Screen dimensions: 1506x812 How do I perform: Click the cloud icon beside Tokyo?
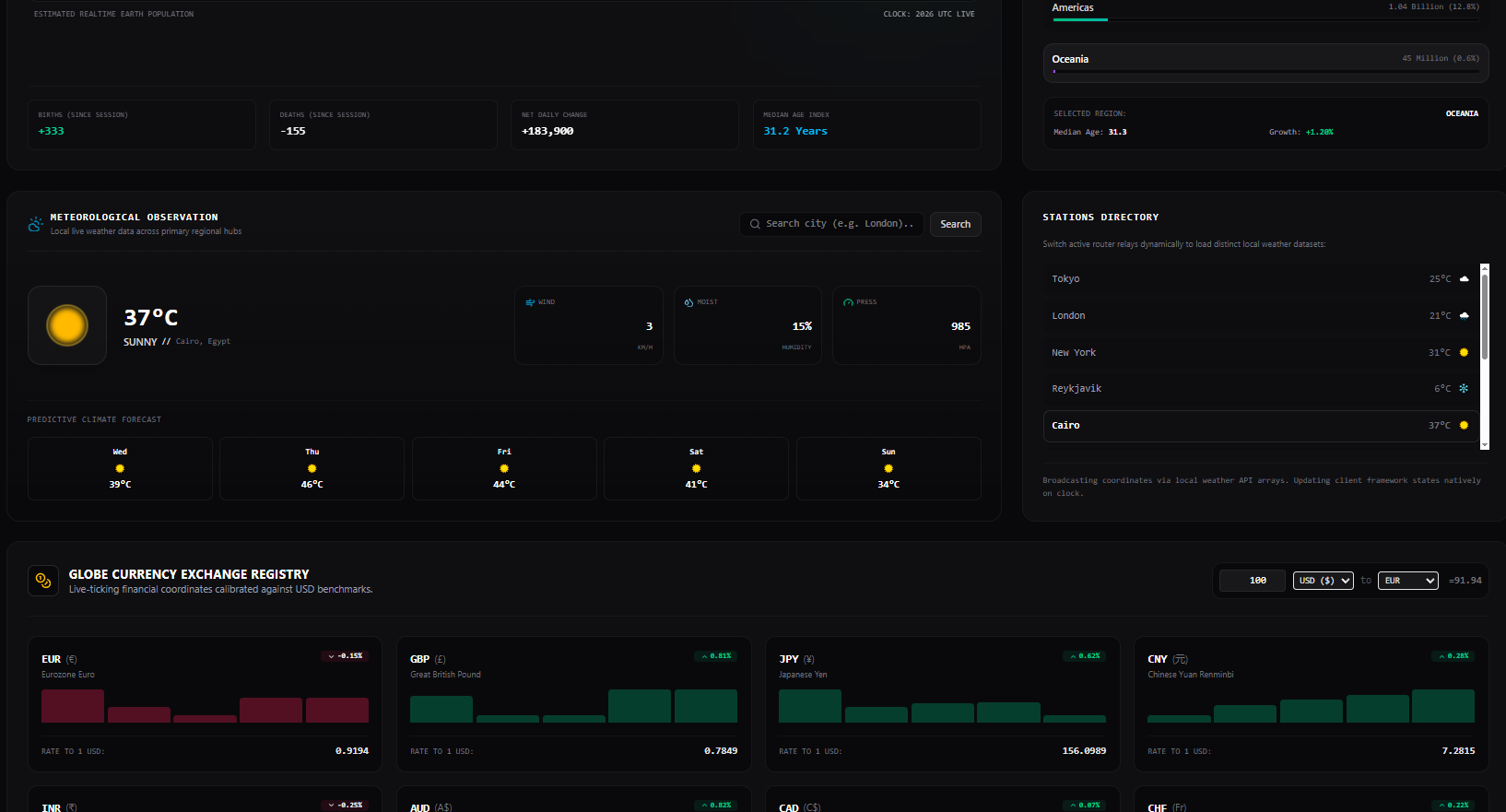[x=1465, y=279]
